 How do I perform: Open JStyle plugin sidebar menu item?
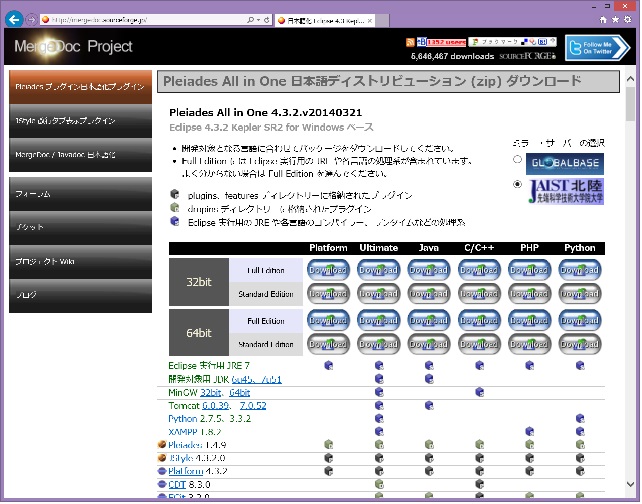tap(80, 121)
